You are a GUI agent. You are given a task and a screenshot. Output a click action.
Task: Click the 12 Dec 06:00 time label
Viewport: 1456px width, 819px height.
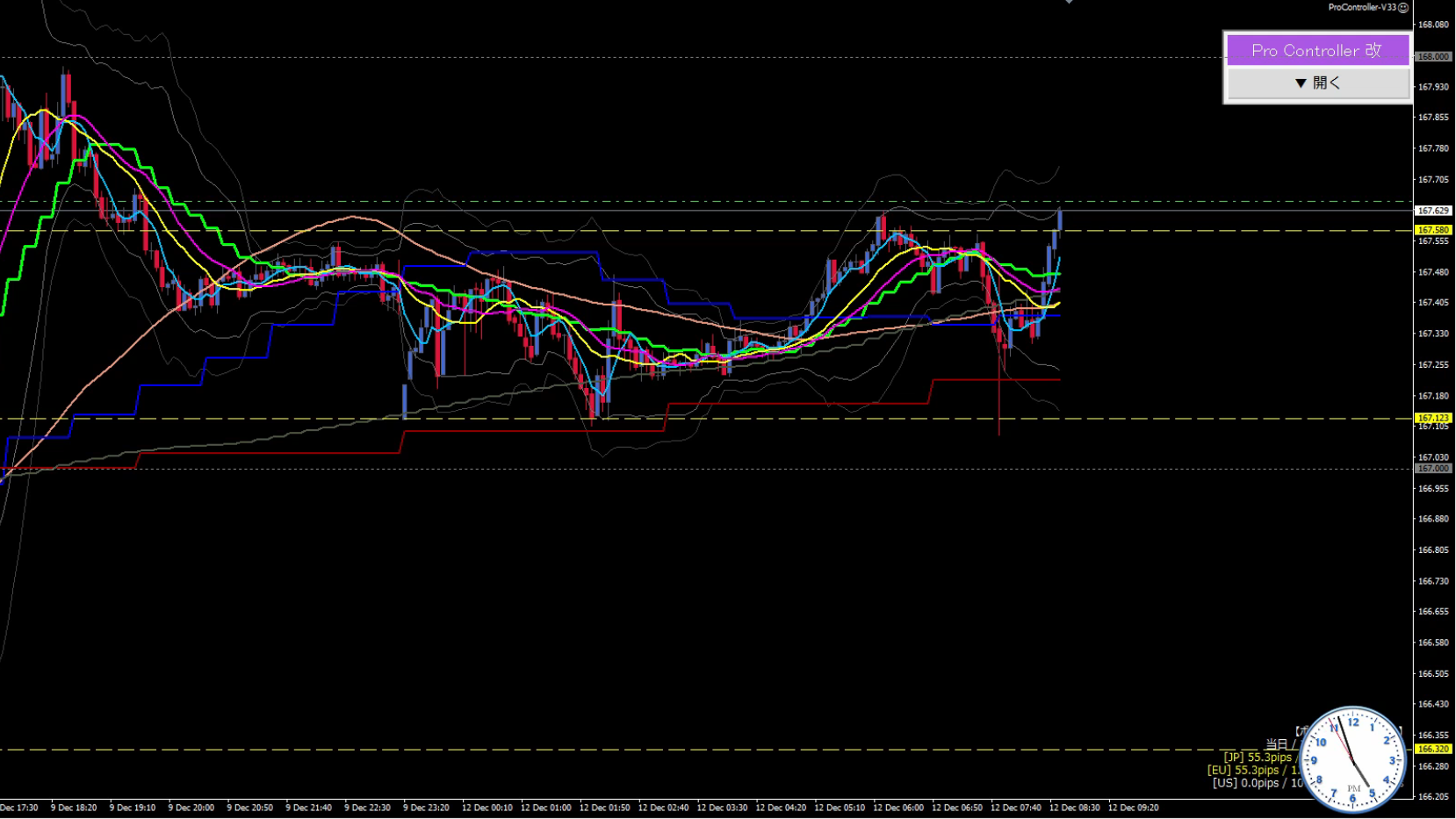[x=899, y=808]
